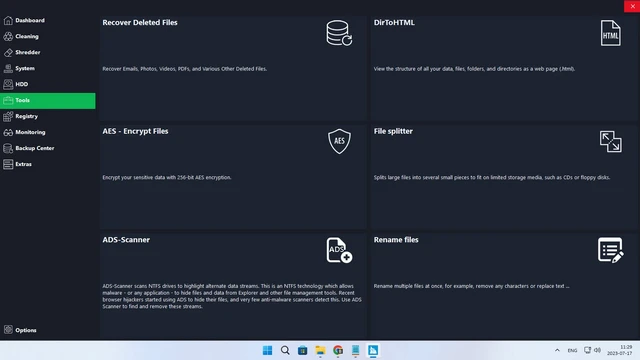Switch to the Cleaning section
The height and width of the screenshot is (360, 640).
pos(27,36)
